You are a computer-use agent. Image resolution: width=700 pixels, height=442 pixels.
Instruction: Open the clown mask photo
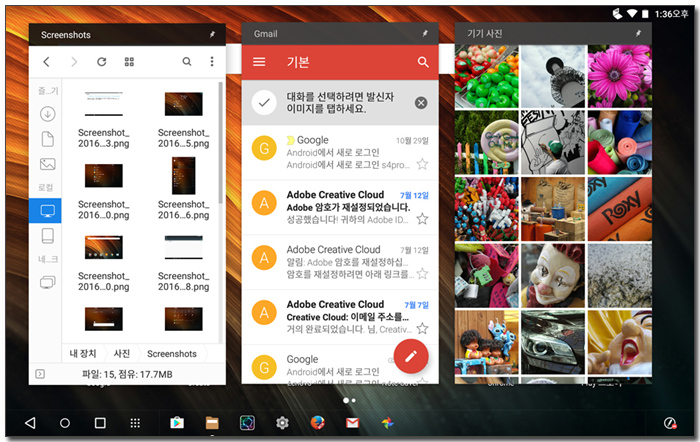(553, 275)
